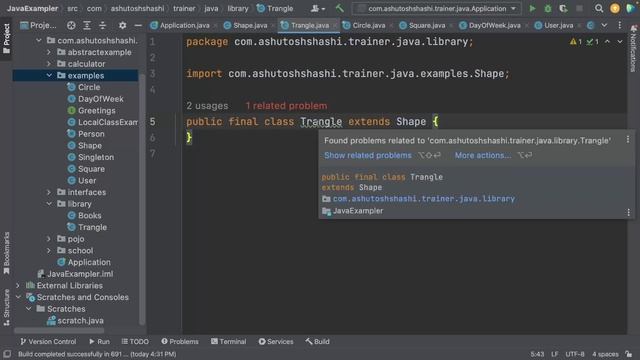Click Show related problems link
The width and height of the screenshot is (640, 360).
(x=368, y=155)
